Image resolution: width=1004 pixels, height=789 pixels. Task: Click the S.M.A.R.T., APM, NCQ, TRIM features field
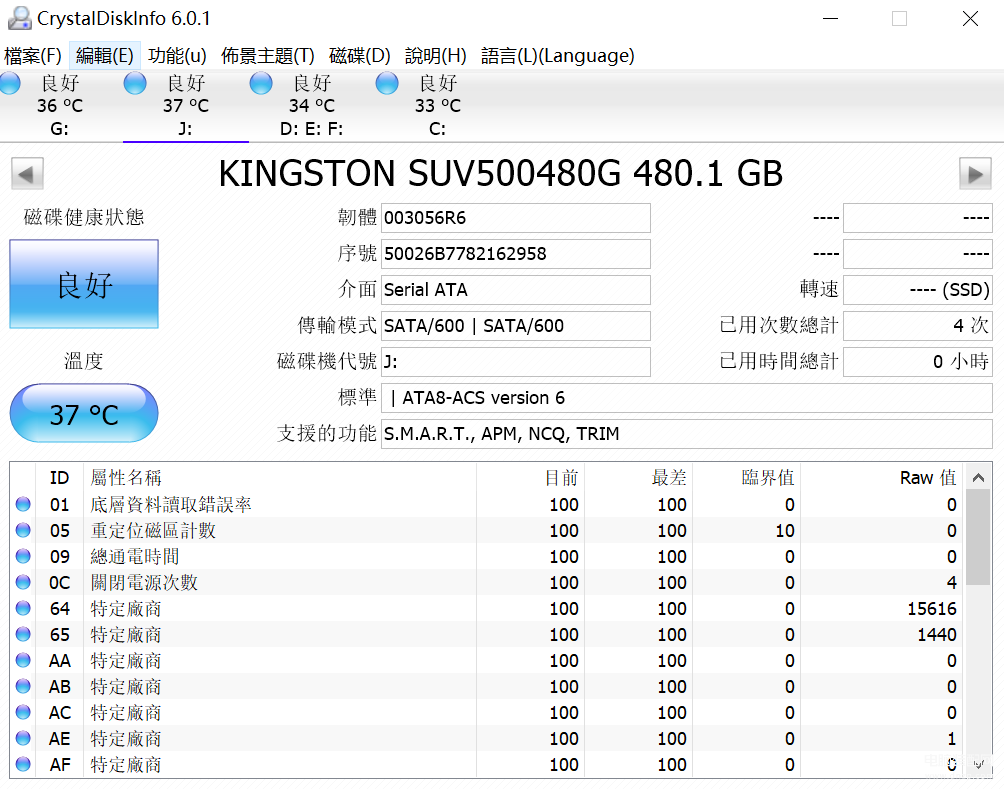pos(686,434)
